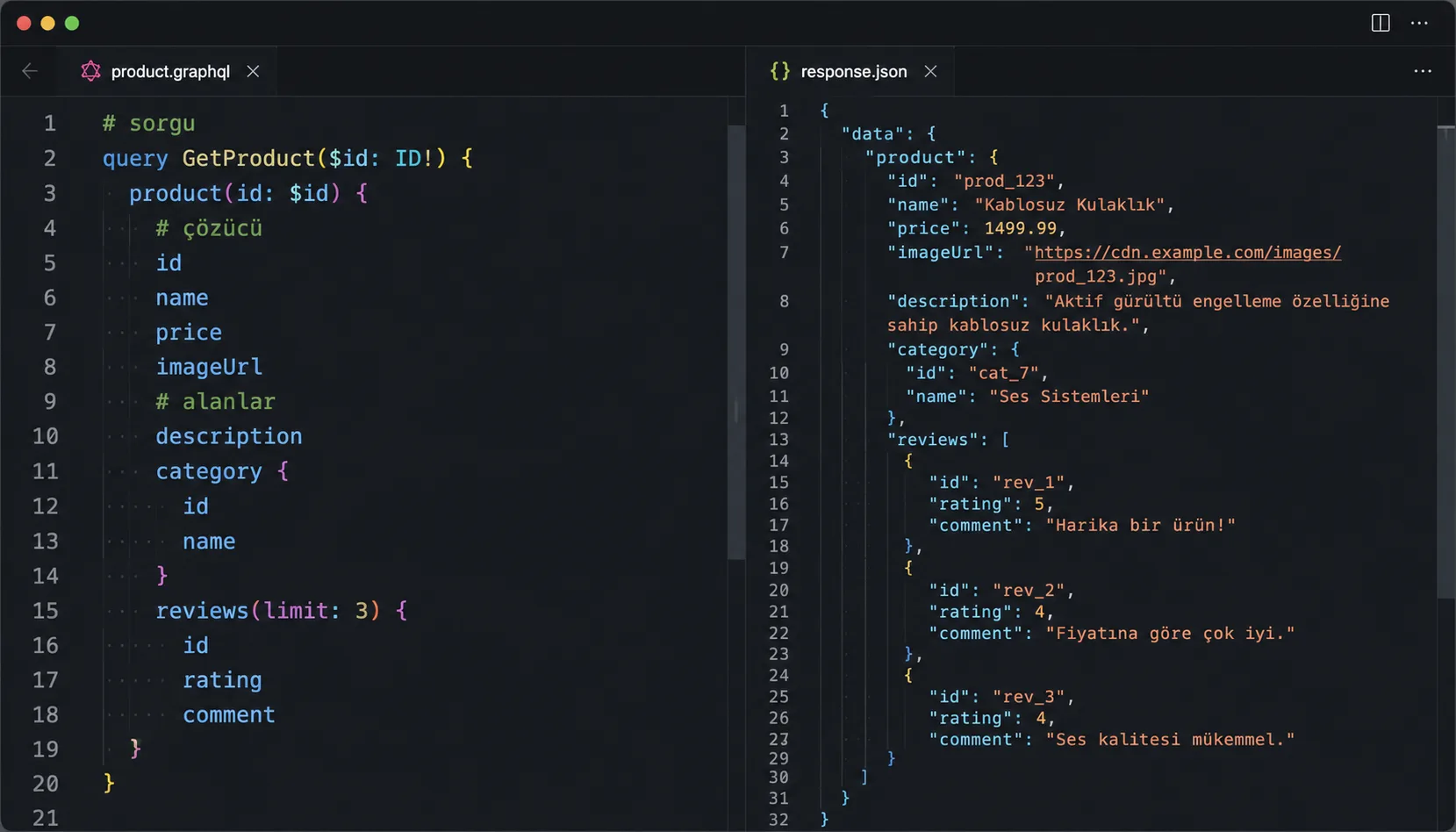Click the 'comment' field in the query
Viewport: 1456px width, 832px height.
tap(229, 715)
